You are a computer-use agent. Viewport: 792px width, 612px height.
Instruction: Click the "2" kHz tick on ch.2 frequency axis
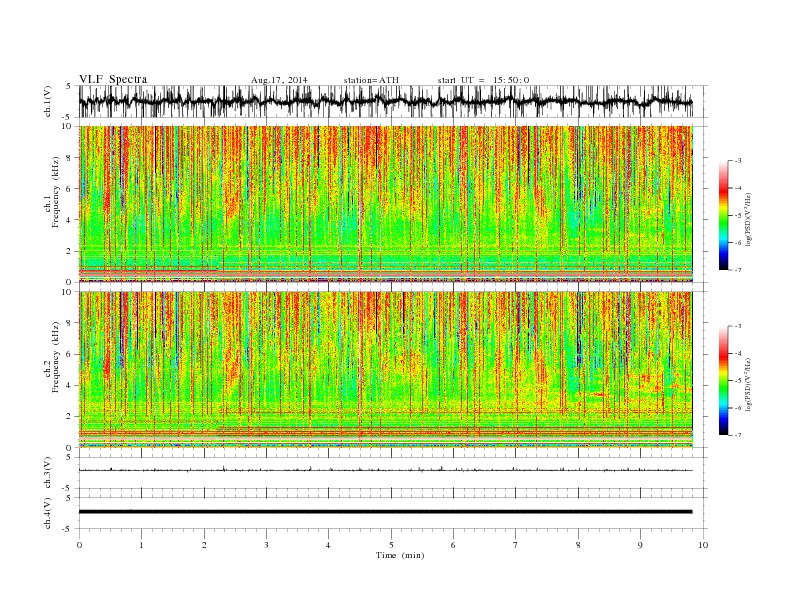[x=69, y=417]
